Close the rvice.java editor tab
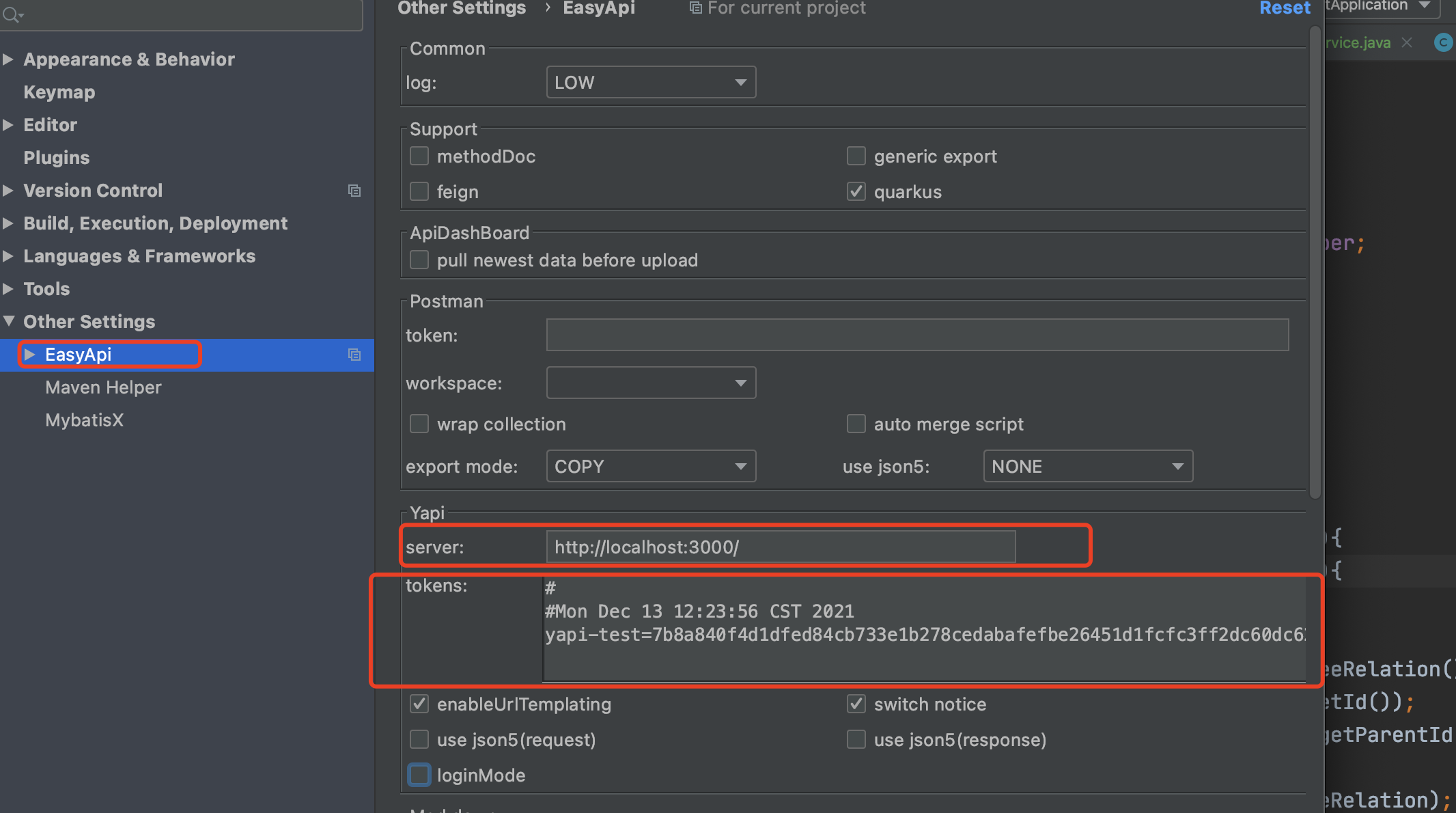Viewport: 1456px width, 813px height. 1408,42
